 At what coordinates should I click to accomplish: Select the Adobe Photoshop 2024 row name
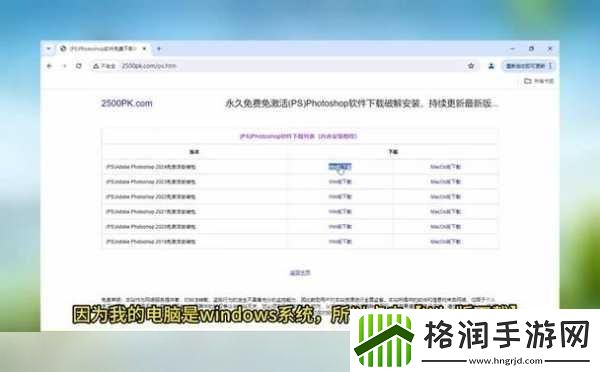(151, 167)
